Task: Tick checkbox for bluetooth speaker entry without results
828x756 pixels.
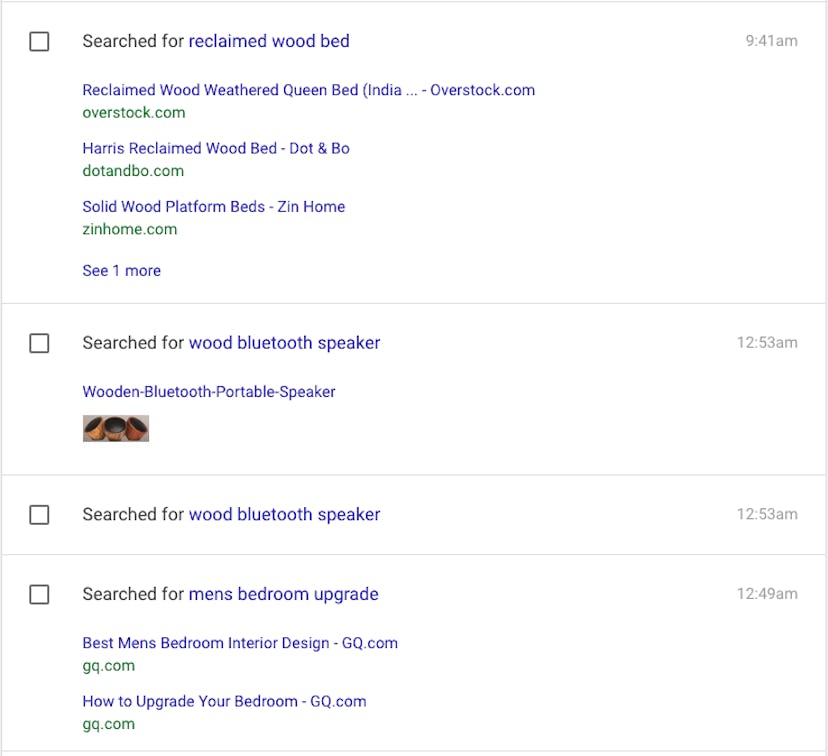Action: [39, 515]
